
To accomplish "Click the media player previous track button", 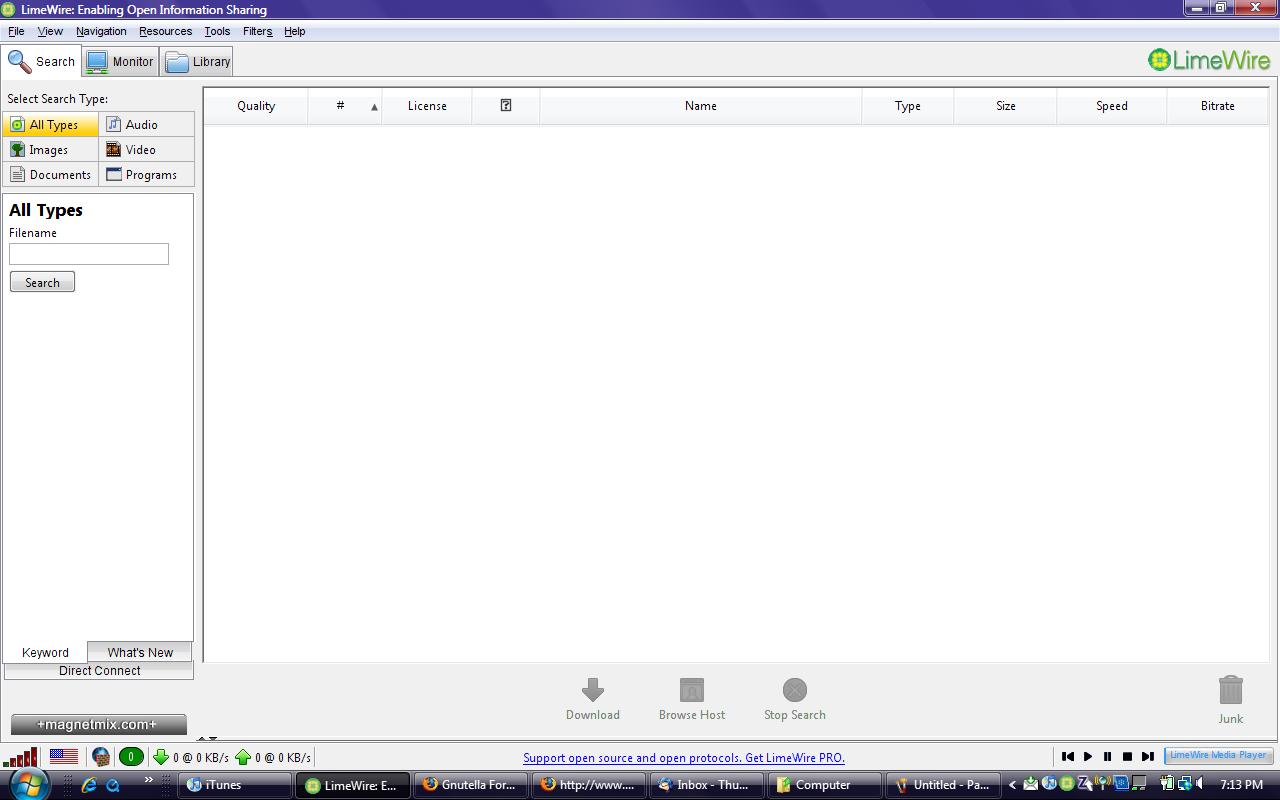I will coord(1067,757).
